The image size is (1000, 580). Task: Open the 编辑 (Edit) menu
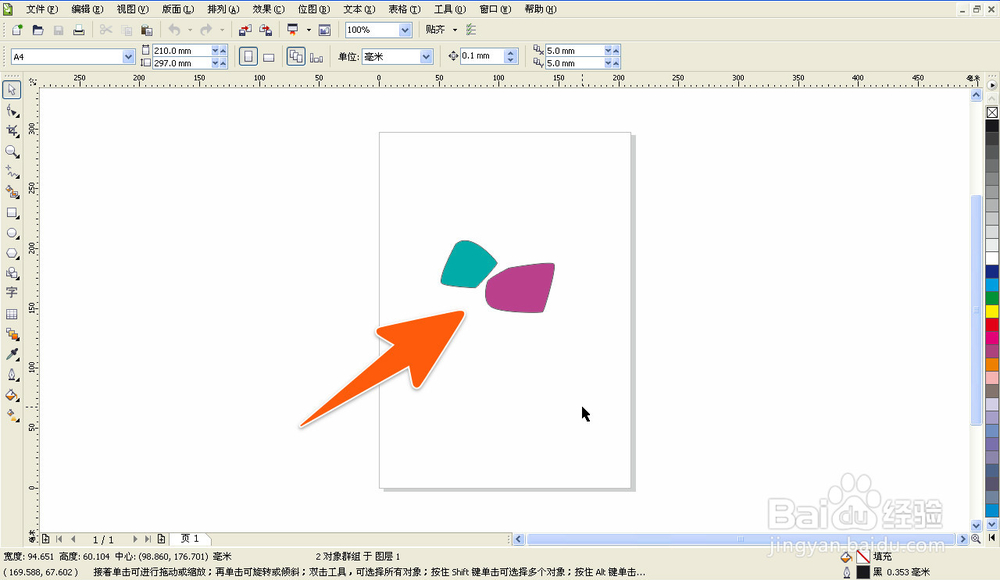(x=87, y=9)
